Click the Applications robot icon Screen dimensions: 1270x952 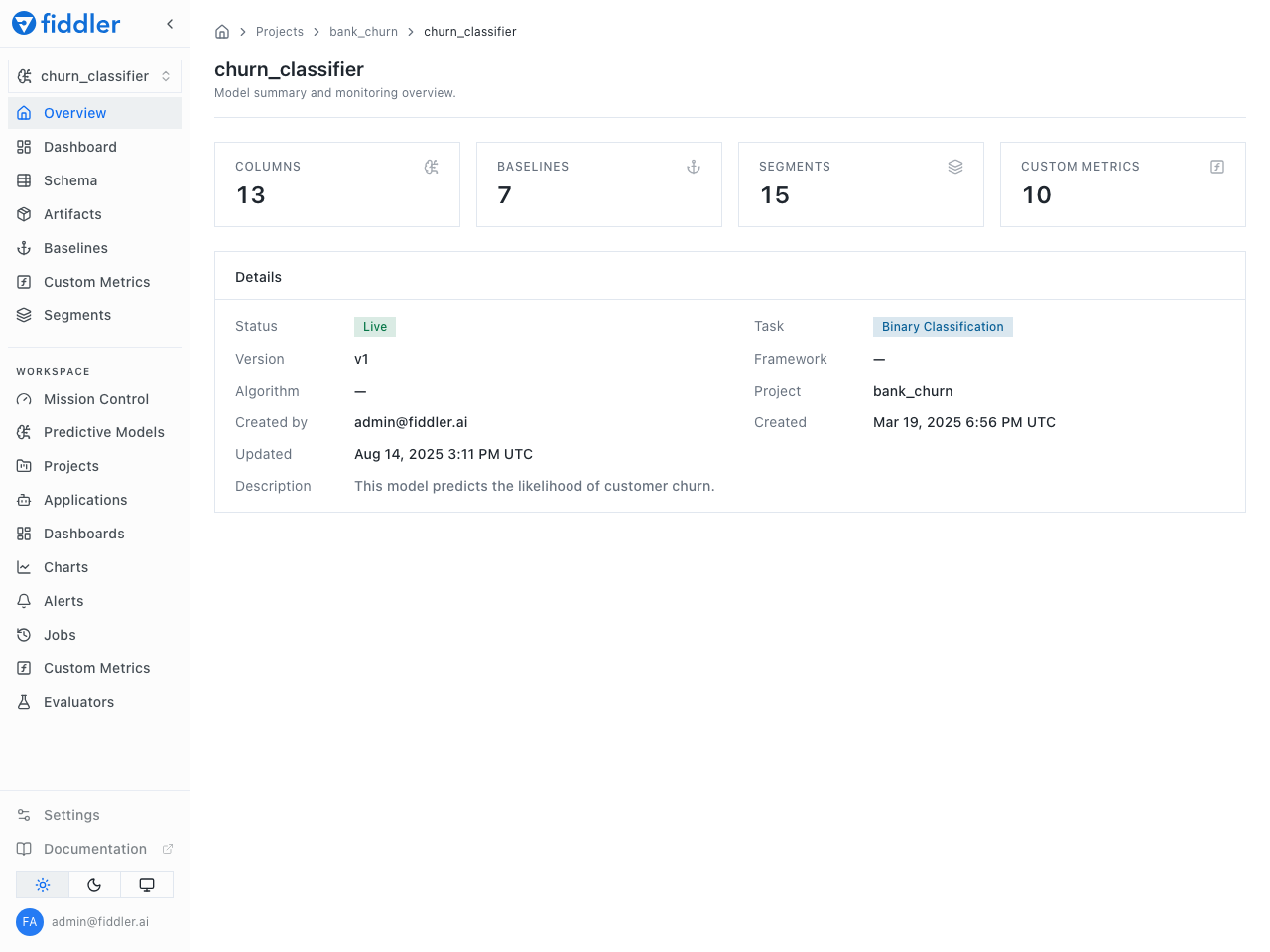pos(24,500)
